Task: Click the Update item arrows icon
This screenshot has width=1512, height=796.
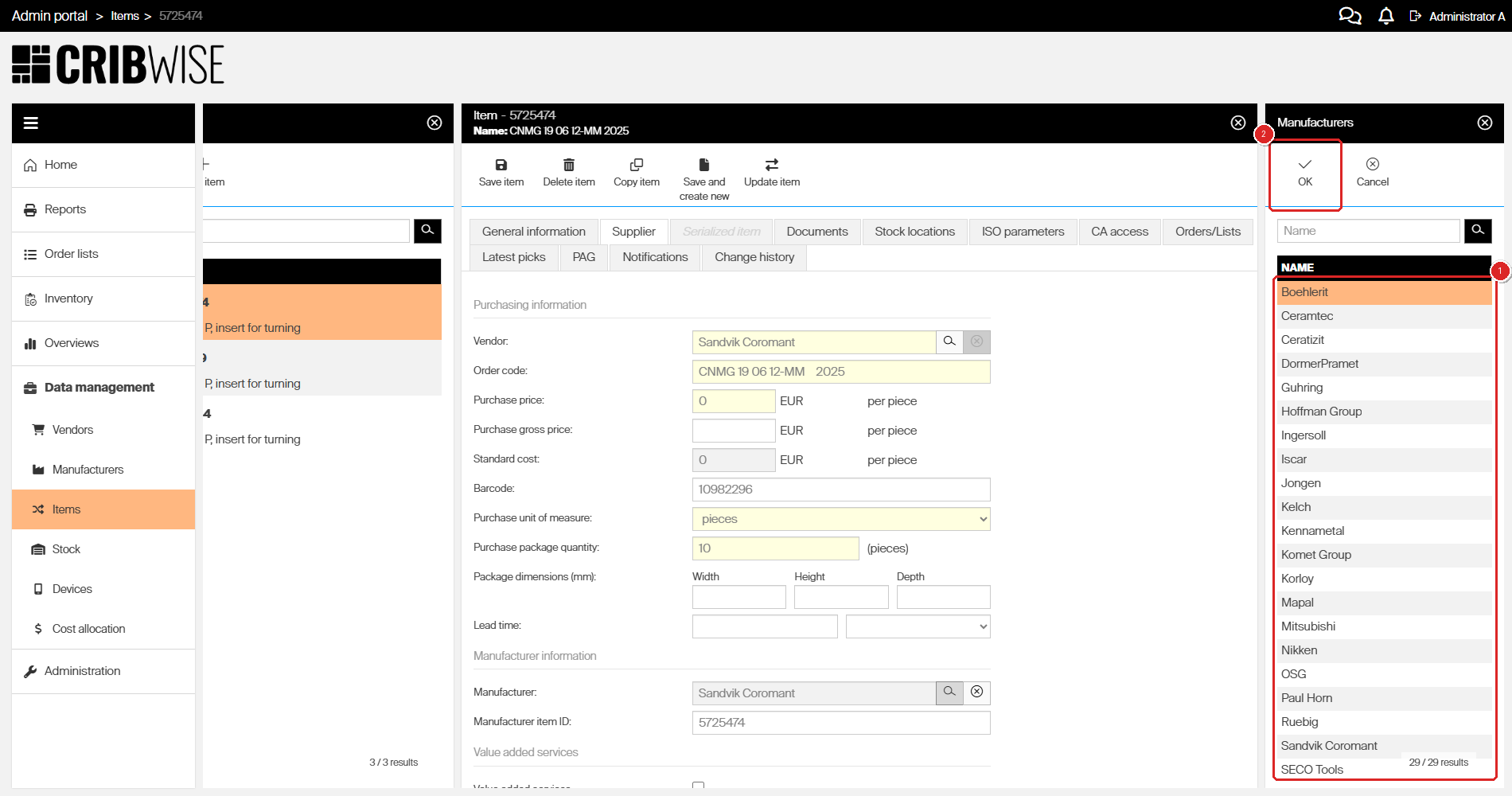Action: [x=772, y=165]
